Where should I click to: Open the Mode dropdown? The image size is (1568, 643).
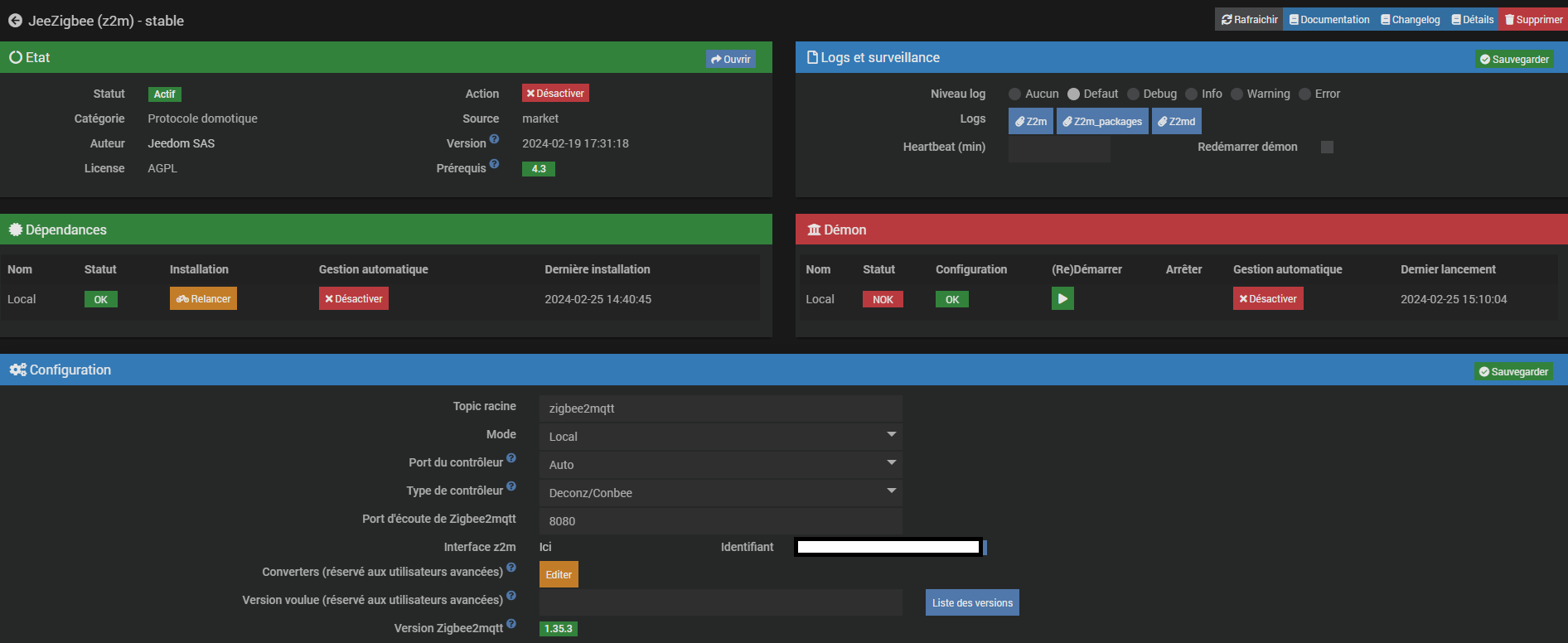coord(720,436)
